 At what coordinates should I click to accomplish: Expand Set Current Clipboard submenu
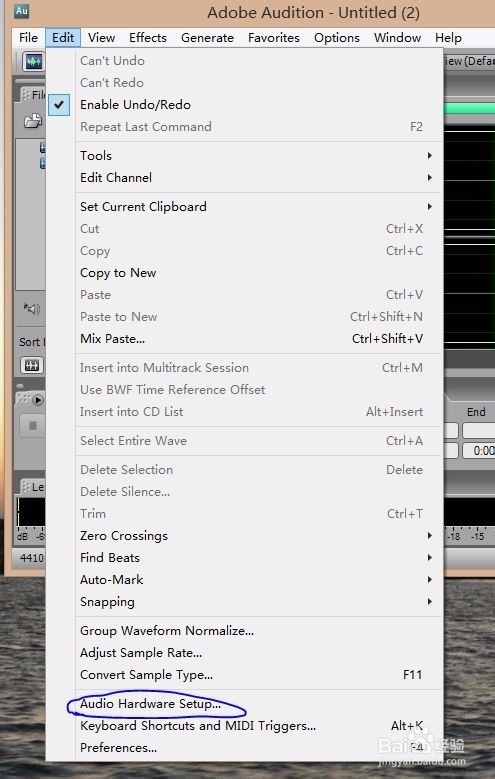pos(258,207)
